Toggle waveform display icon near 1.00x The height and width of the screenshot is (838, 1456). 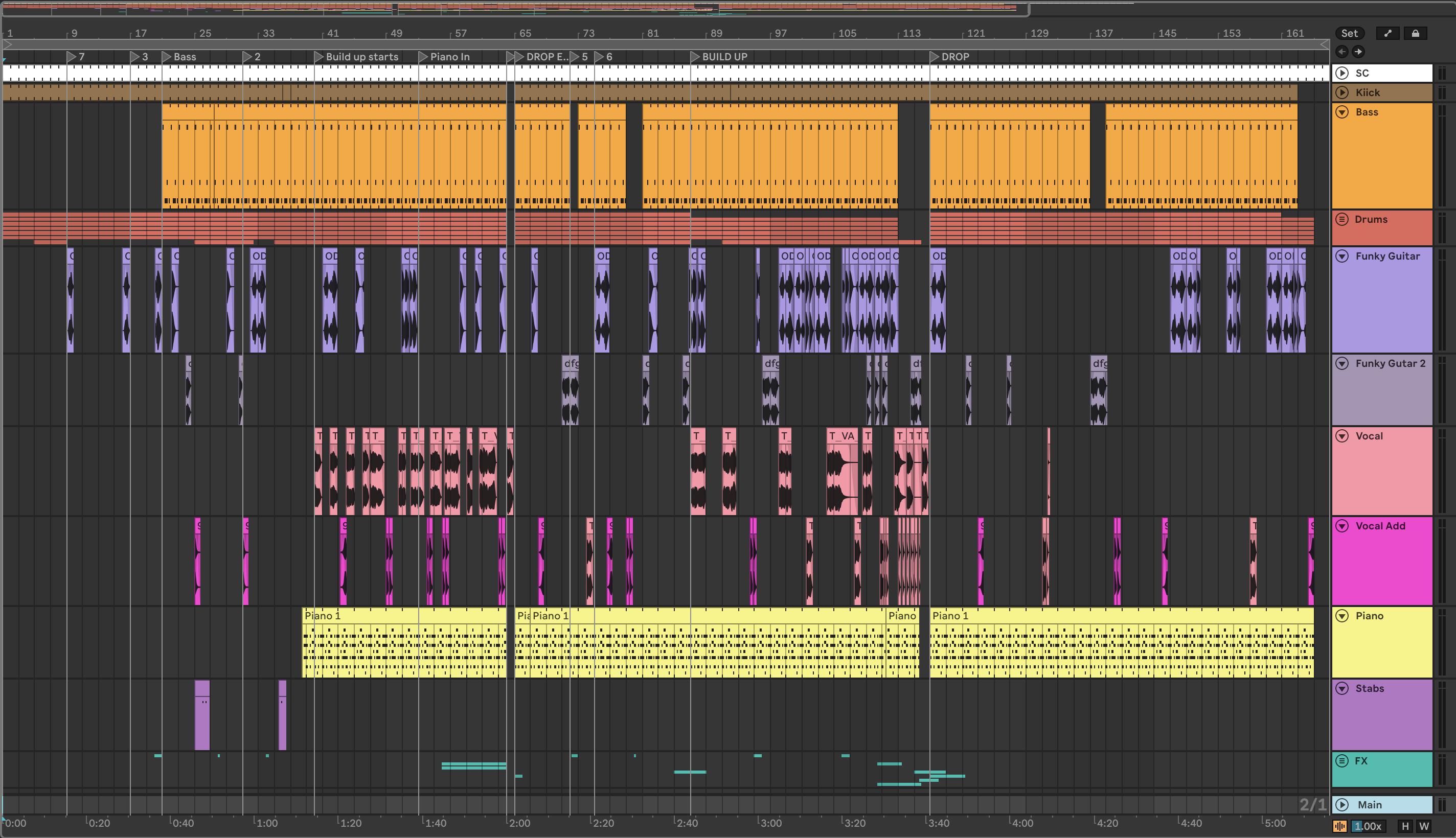pos(1340,826)
